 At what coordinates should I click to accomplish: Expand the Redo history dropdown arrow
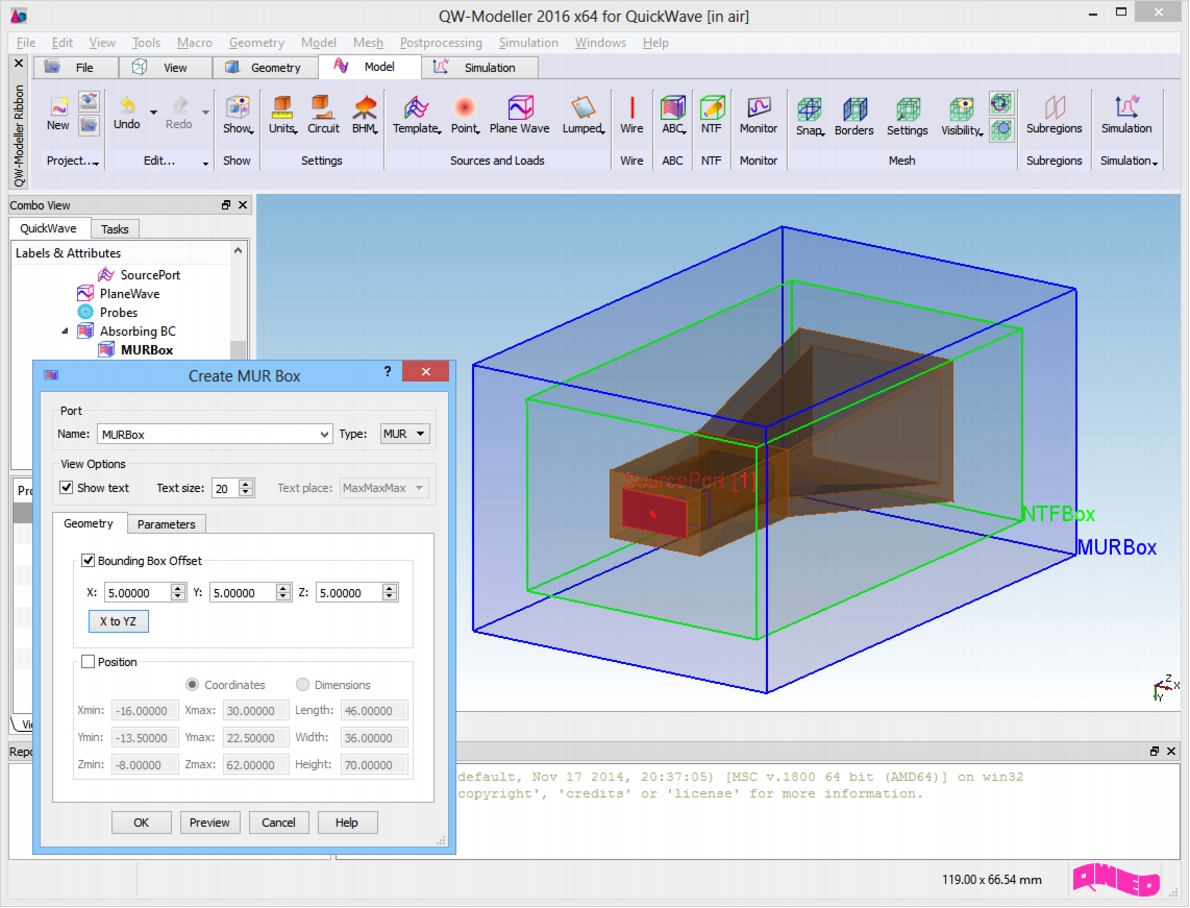206,112
